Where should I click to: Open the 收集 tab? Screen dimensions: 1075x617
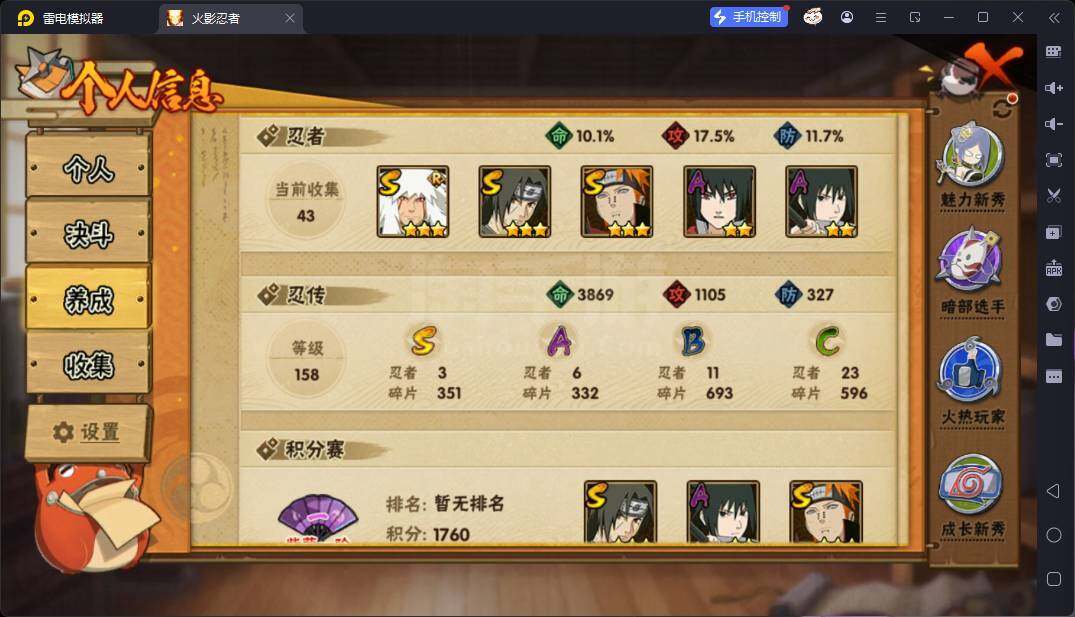pyautogui.click(x=88, y=365)
